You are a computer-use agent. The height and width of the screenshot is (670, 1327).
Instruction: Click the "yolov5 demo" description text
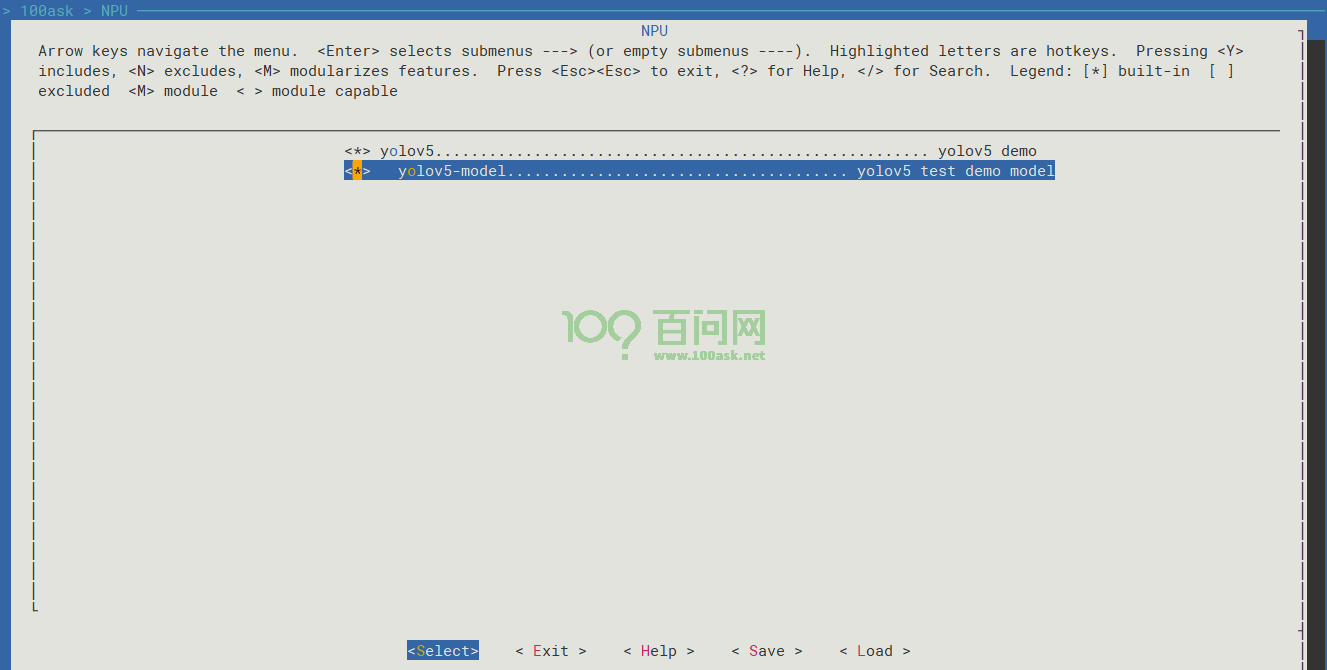tap(987, 151)
